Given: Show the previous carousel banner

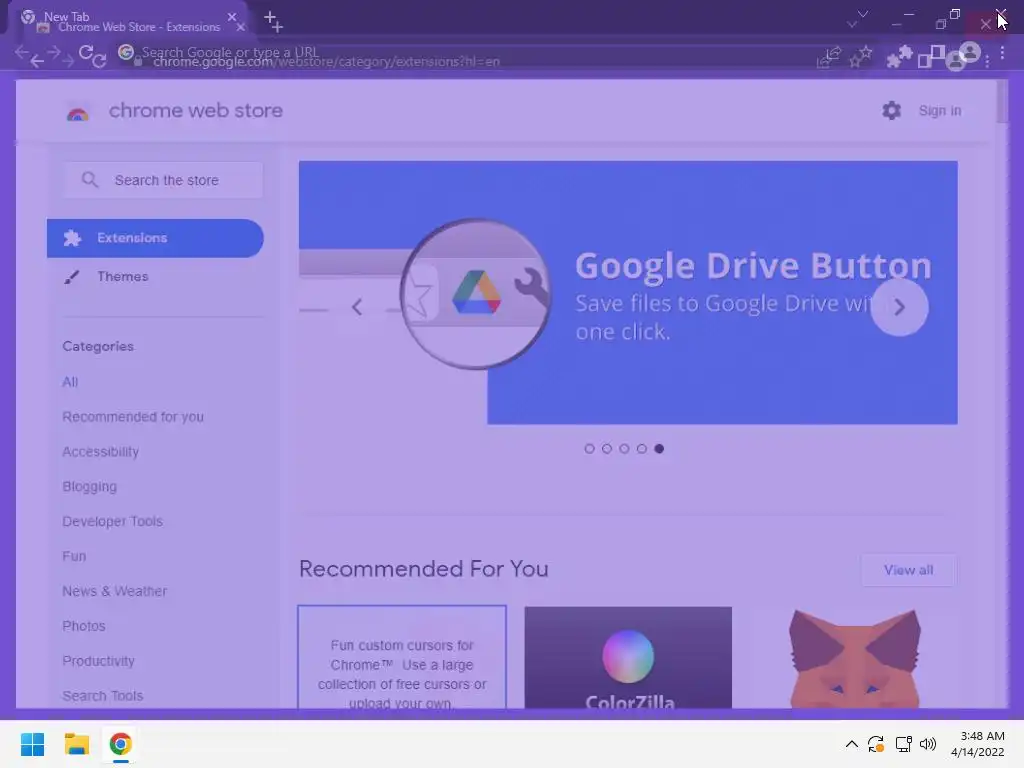Looking at the screenshot, I should [357, 307].
